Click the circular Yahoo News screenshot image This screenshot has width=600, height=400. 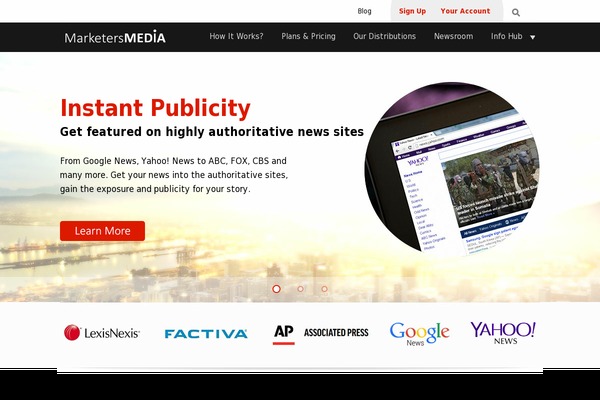pyautogui.click(x=452, y=168)
